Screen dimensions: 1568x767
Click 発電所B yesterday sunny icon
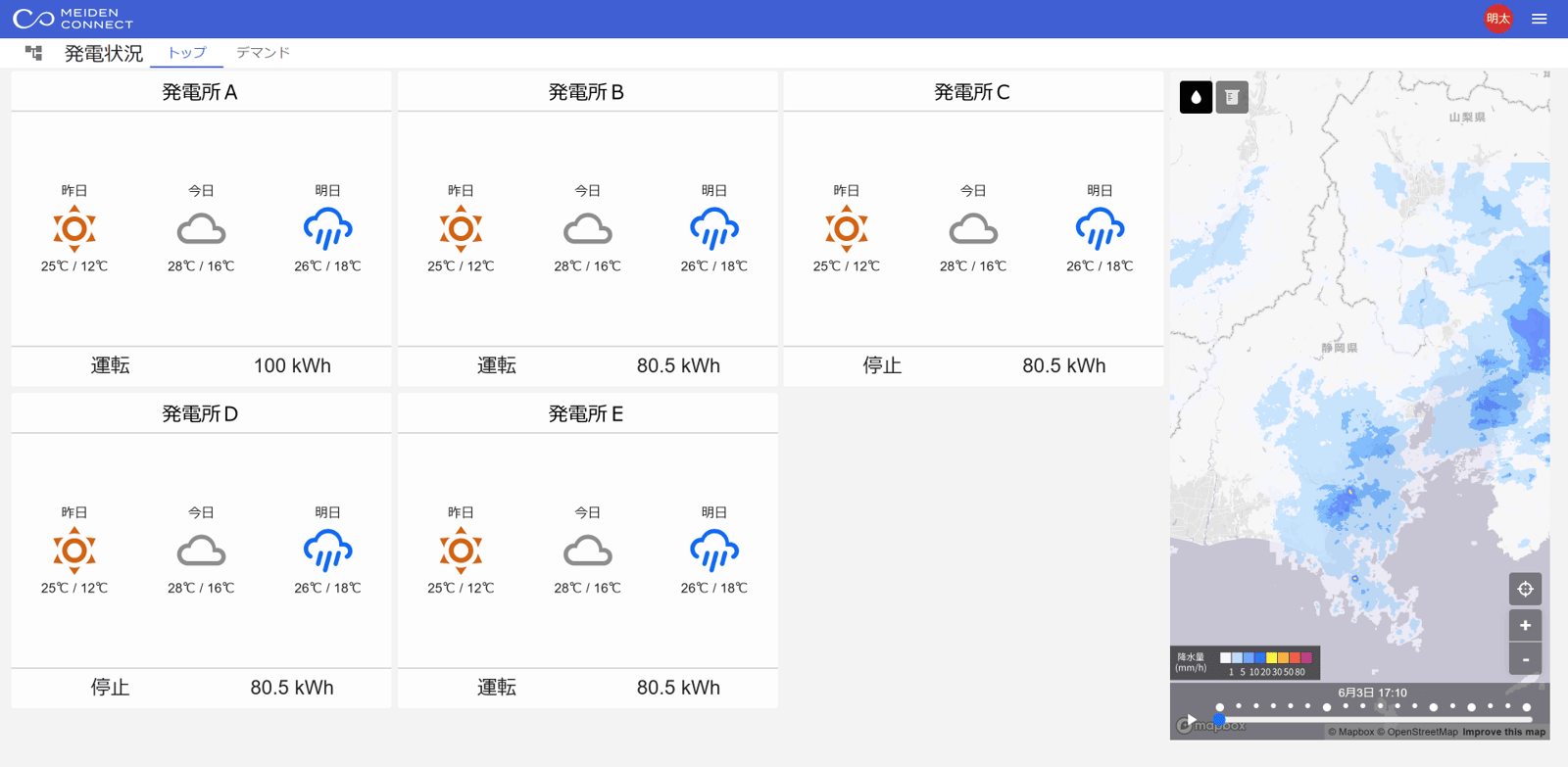(461, 229)
